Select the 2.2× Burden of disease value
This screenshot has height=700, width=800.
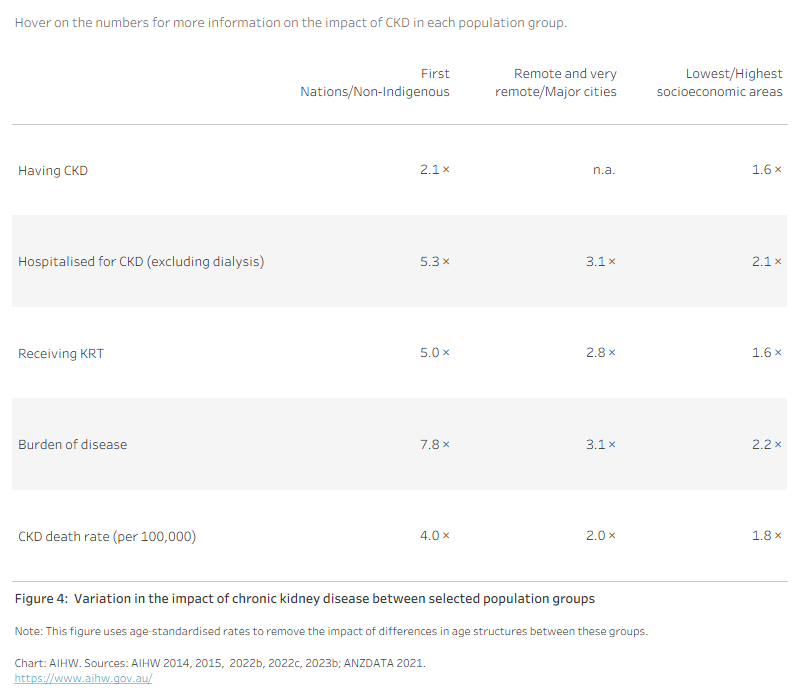(x=766, y=444)
